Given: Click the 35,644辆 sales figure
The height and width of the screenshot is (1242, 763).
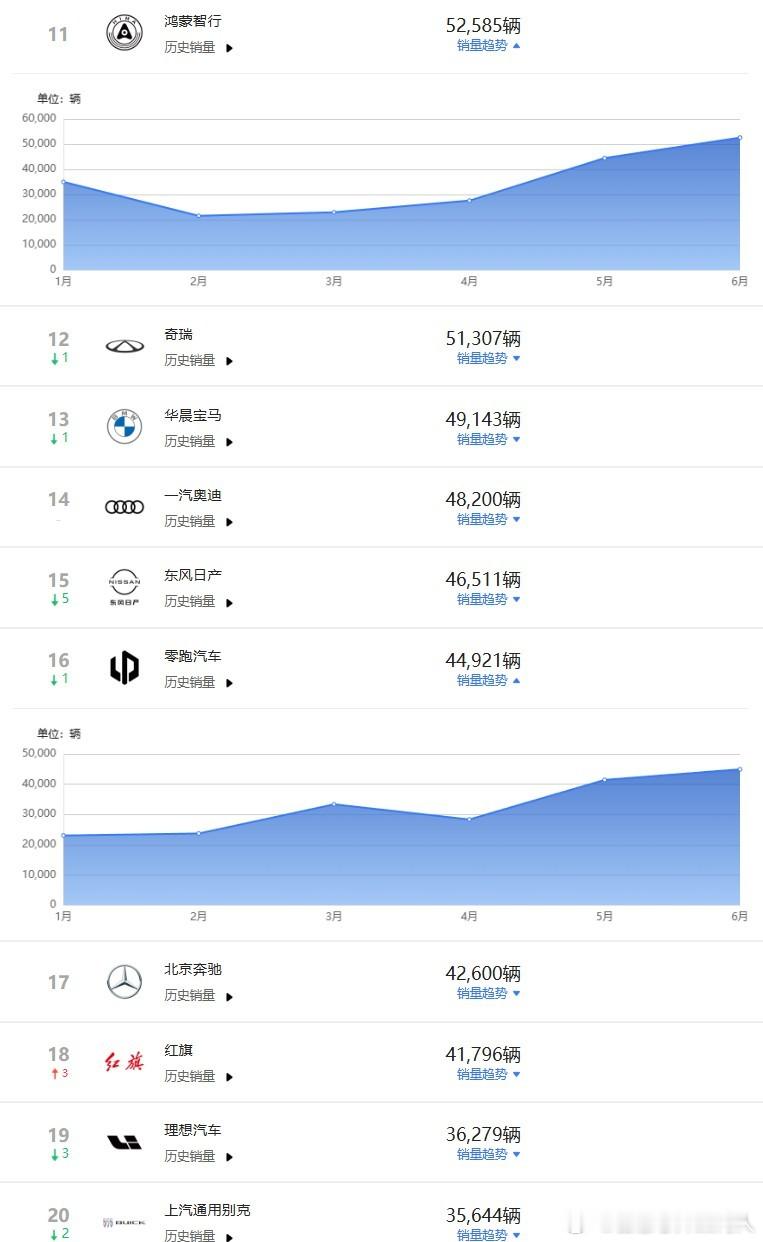Looking at the screenshot, I should coord(483,1215).
